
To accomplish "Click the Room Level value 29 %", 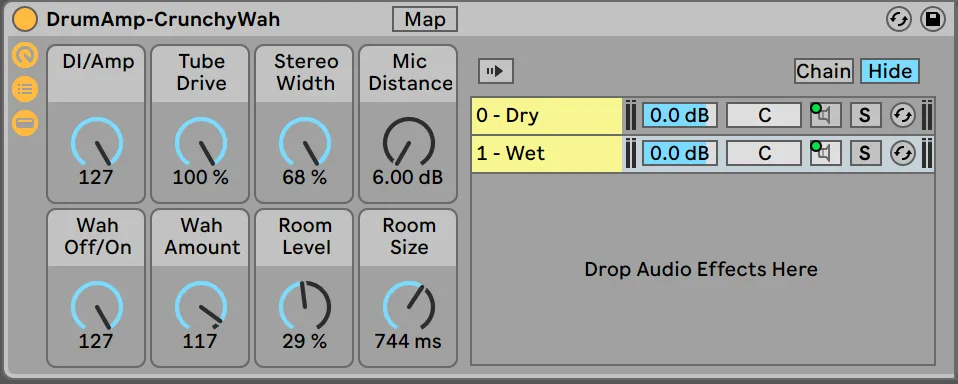I will point(304,341).
